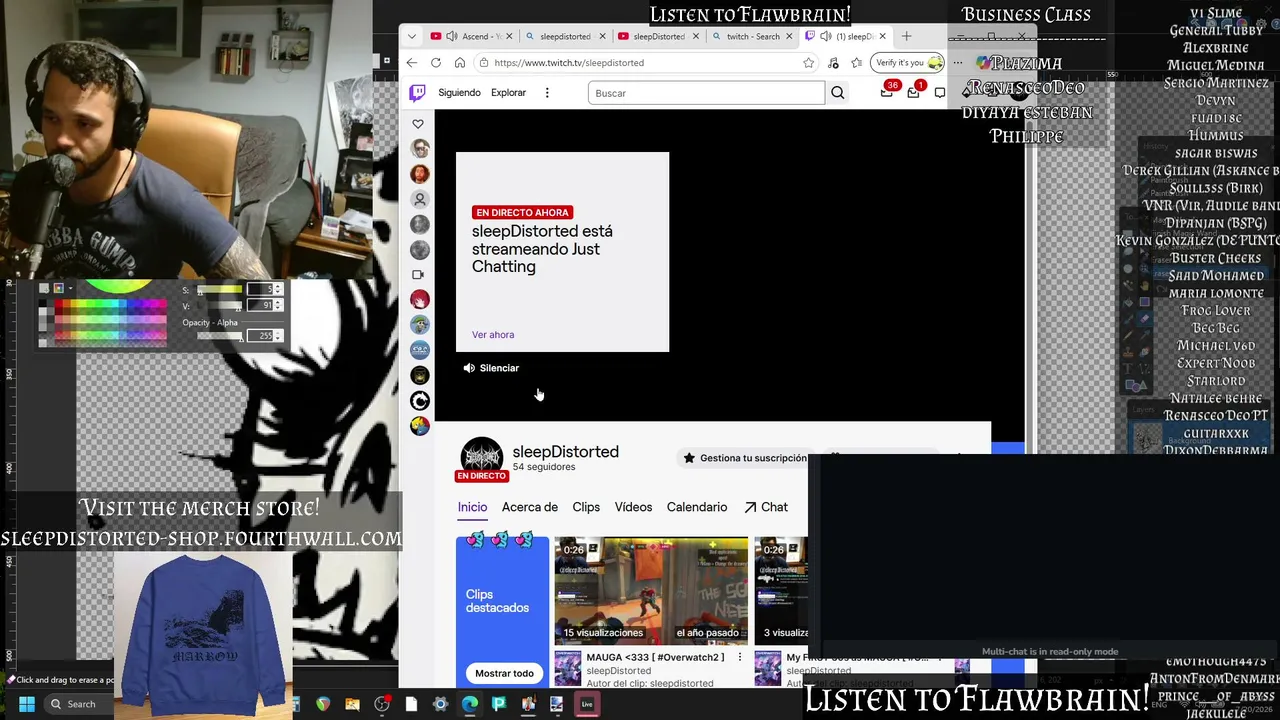Adjust the Opacity - Alpha slider
Viewport: 1280px width, 720px height.
[x=220, y=336]
